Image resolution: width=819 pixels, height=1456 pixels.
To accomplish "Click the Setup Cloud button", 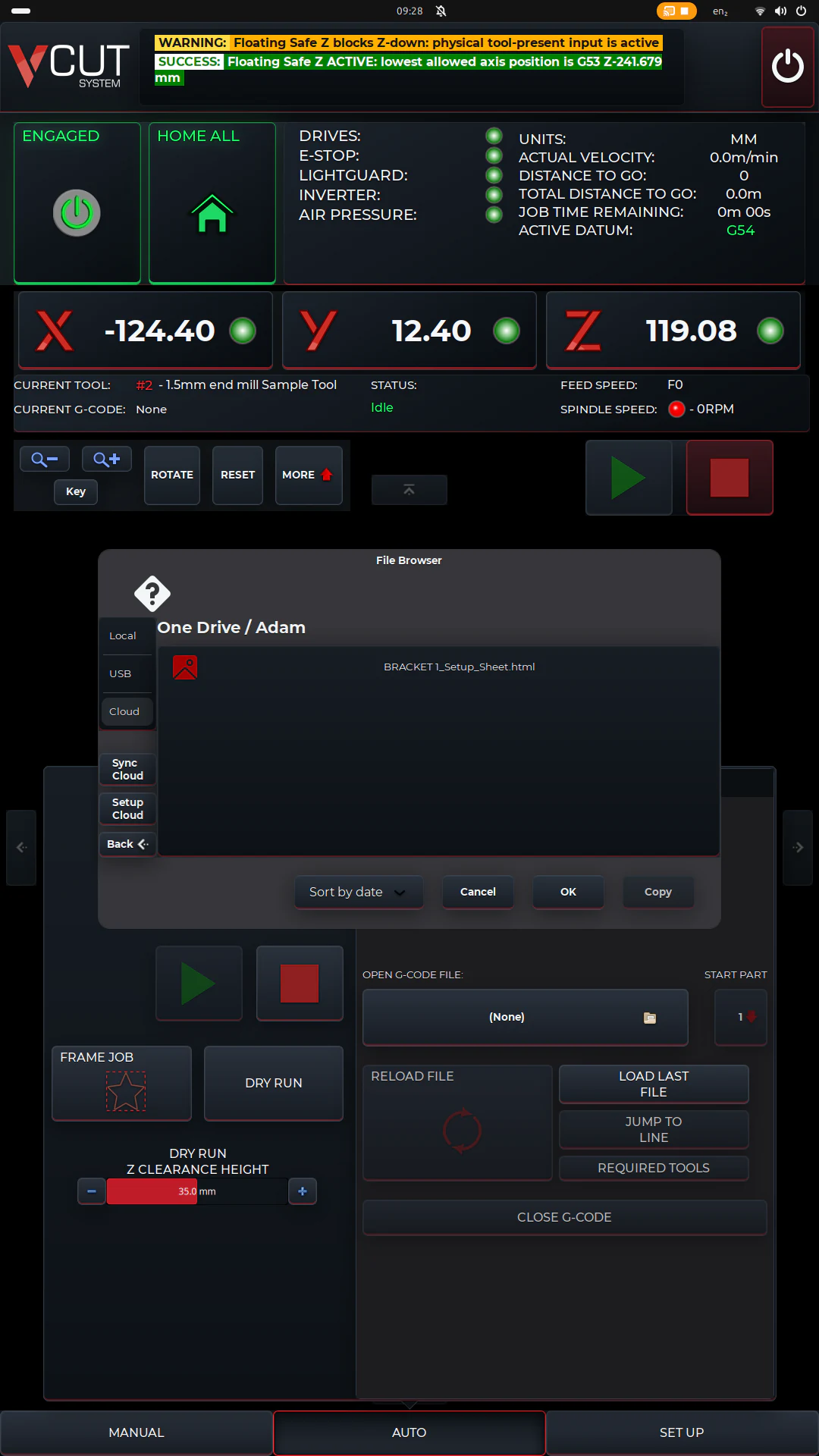I will [127, 808].
